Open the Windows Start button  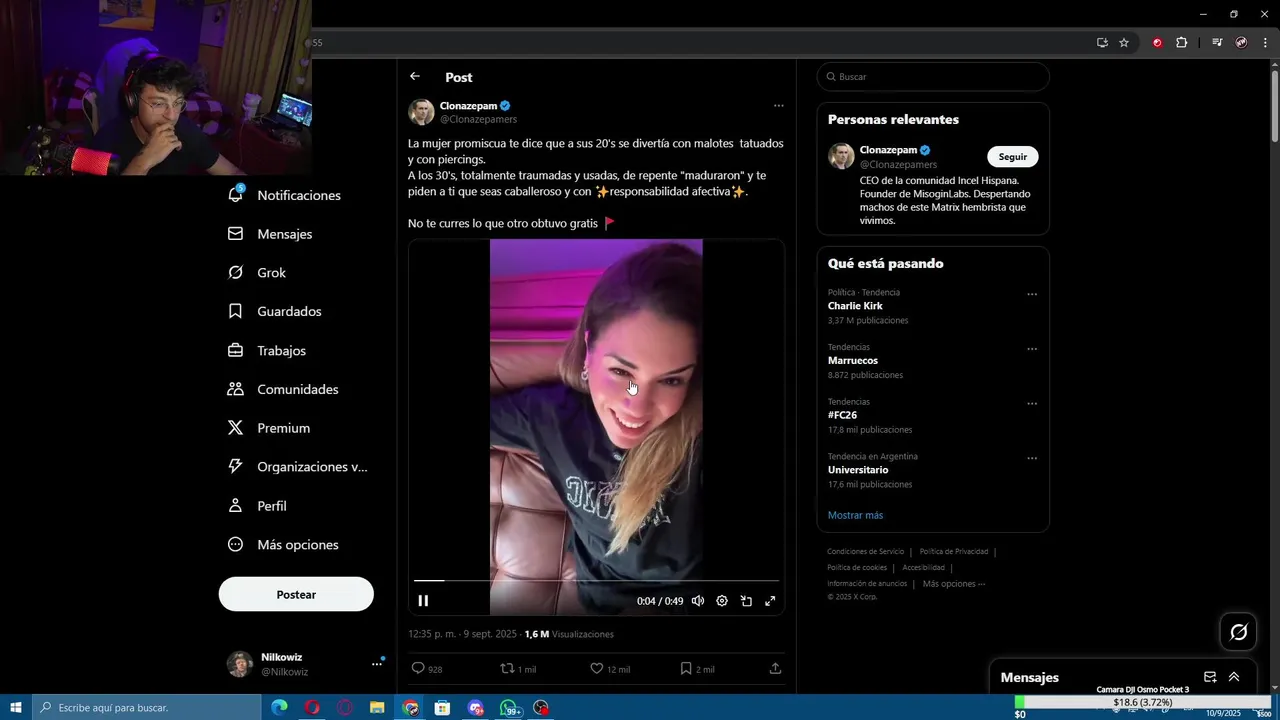click(16, 708)
